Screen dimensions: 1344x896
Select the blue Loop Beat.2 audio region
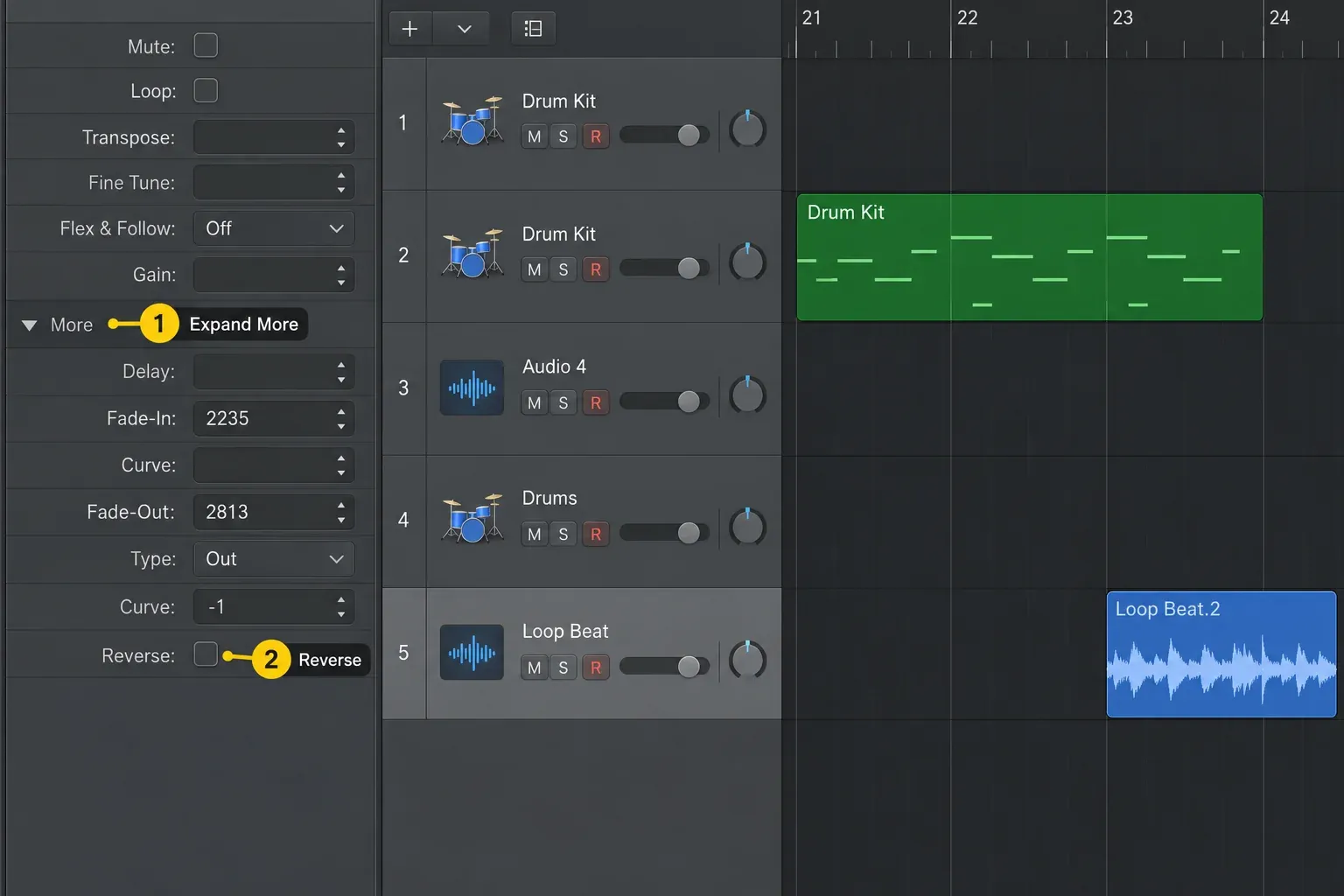click(1221, 654)
